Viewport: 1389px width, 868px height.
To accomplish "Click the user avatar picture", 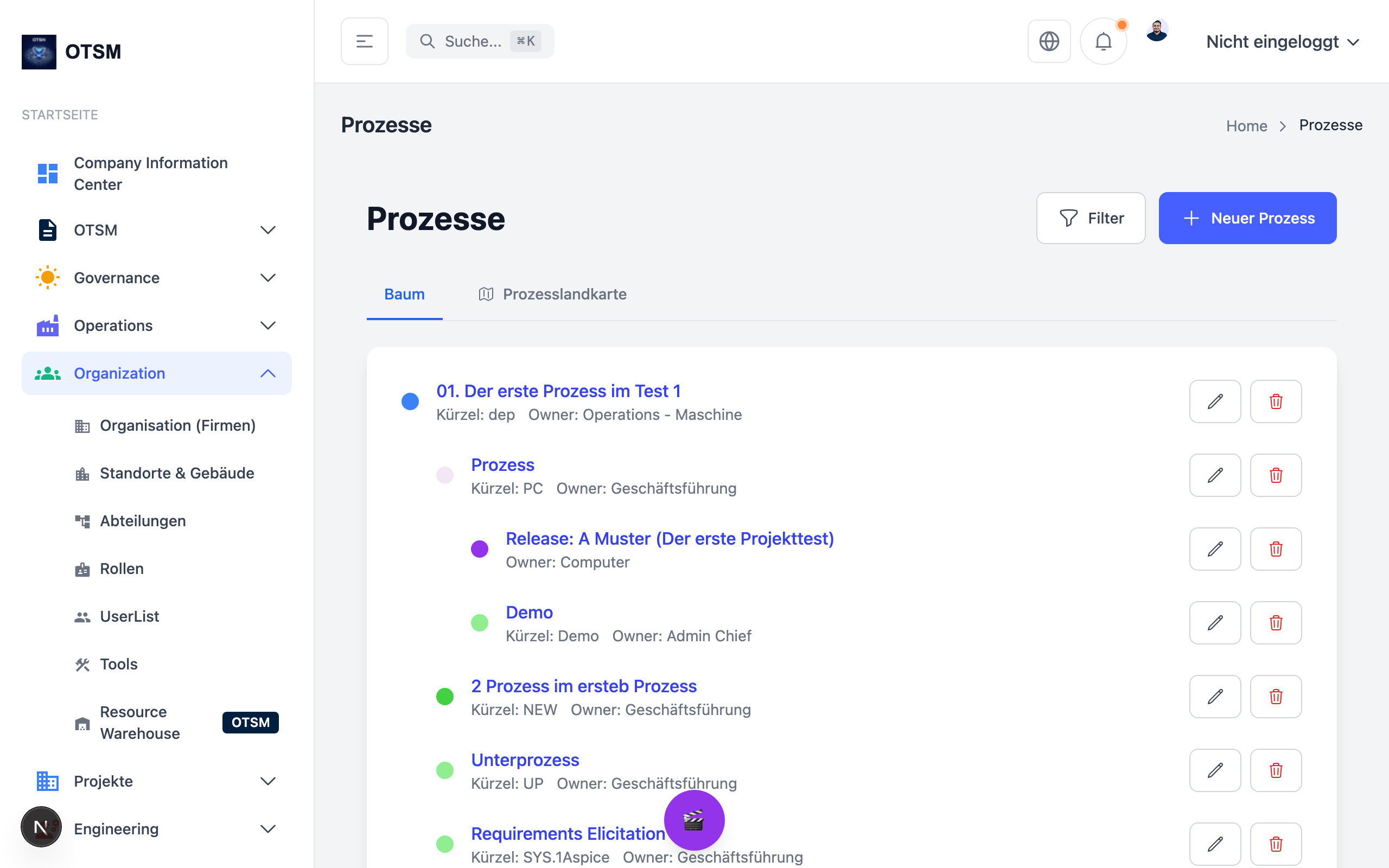I will click(x=1157, y=31).
